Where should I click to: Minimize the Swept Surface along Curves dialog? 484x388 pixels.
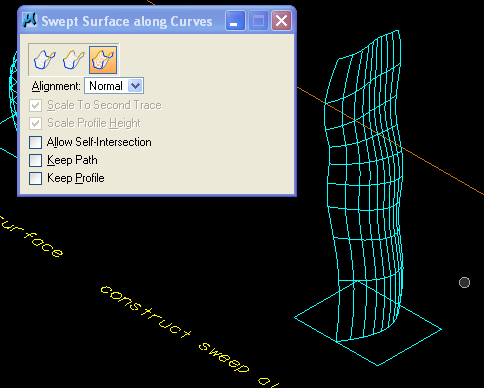235,21
